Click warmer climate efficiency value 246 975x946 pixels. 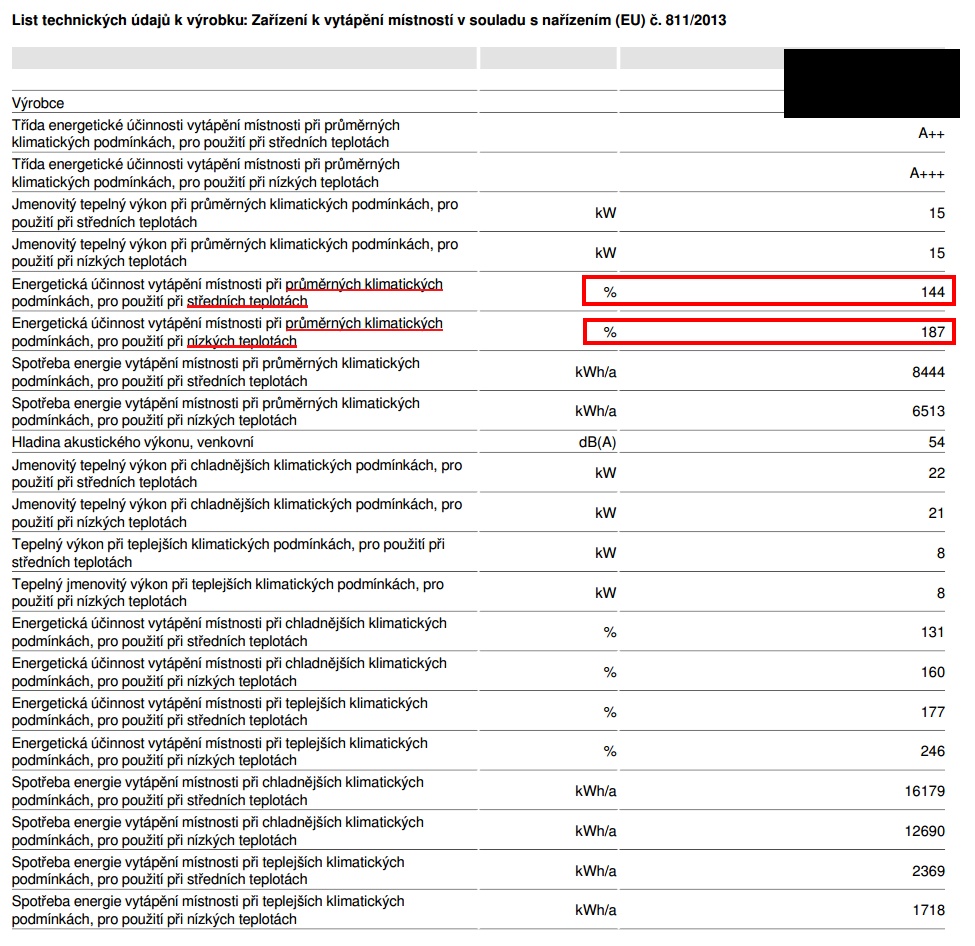click(933, 751)
